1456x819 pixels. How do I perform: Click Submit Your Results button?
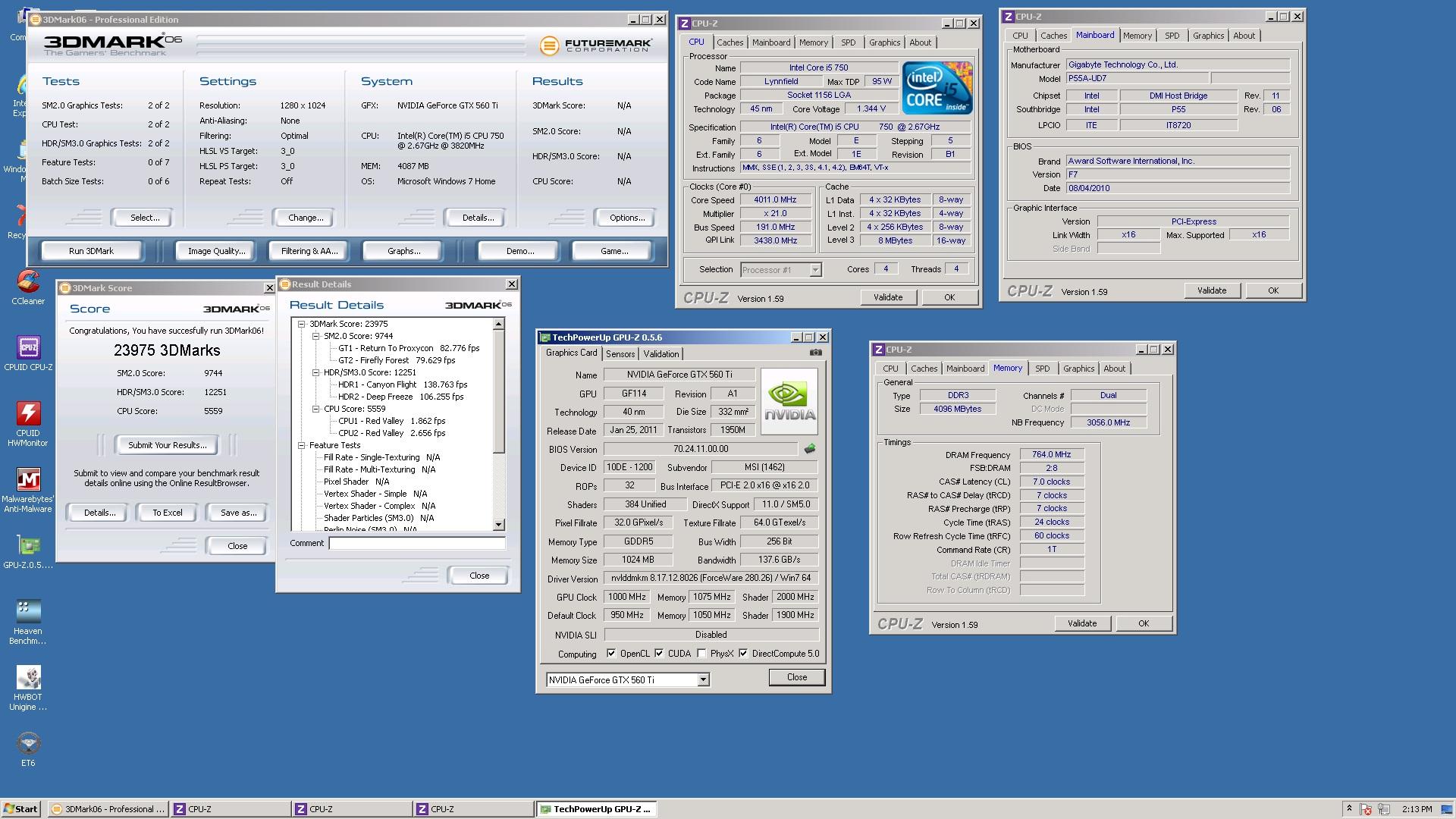pos(167,445)
